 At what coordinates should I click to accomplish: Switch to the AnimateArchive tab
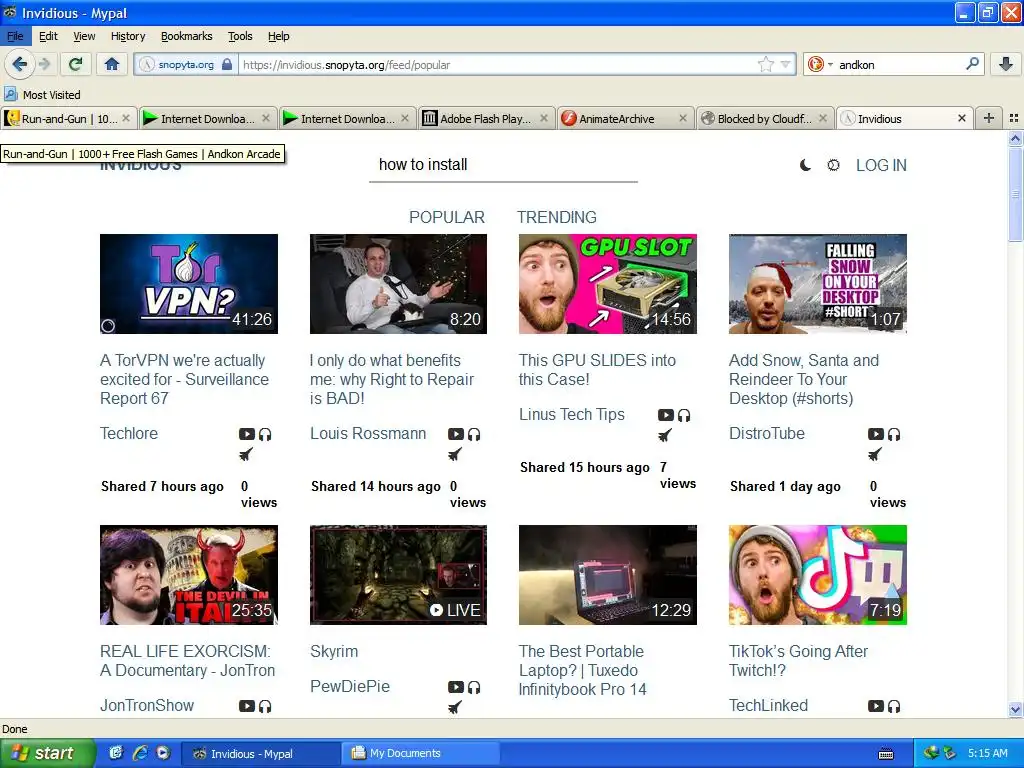(625, 118)
